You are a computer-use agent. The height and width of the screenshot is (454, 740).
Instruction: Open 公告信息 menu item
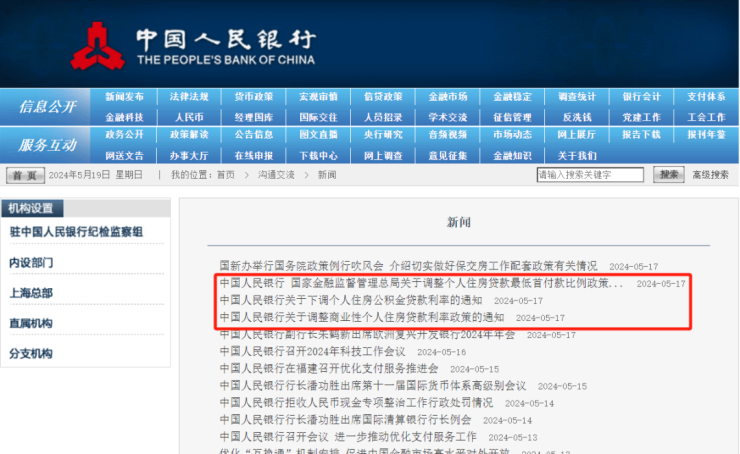point(253,135)
